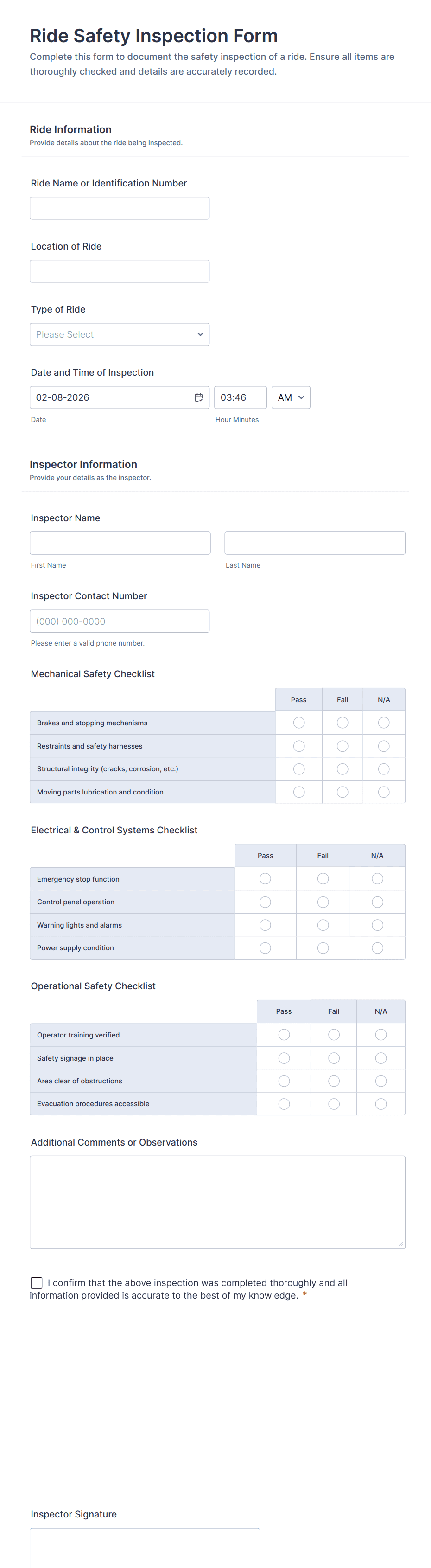Click the inspector Last Name field
Screen dimensions: 431x1568
[x=314, y=543]
